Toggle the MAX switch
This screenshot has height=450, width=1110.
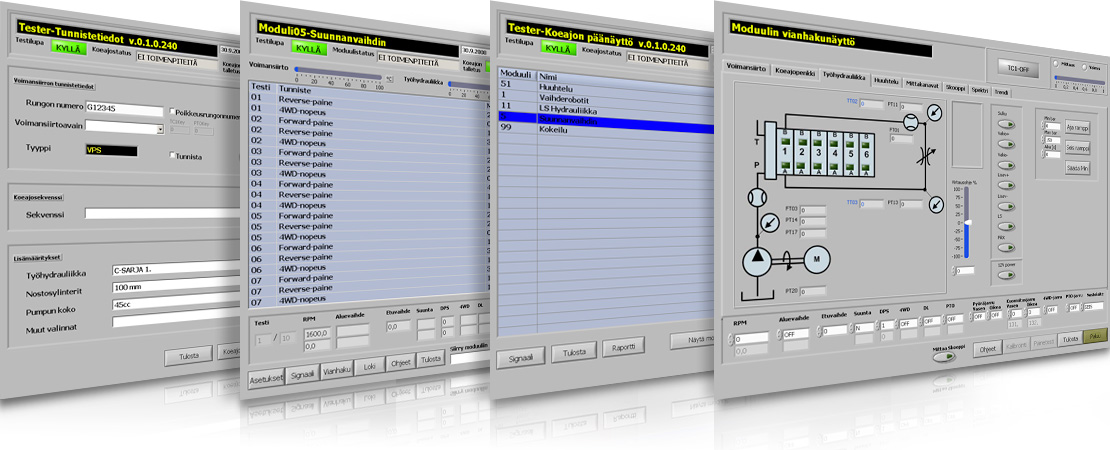pos(1005,248)
